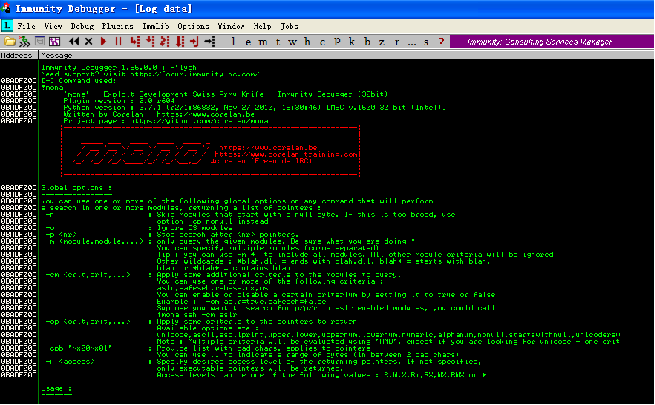Show memory map with m button
655x405 pixels.
263,41
